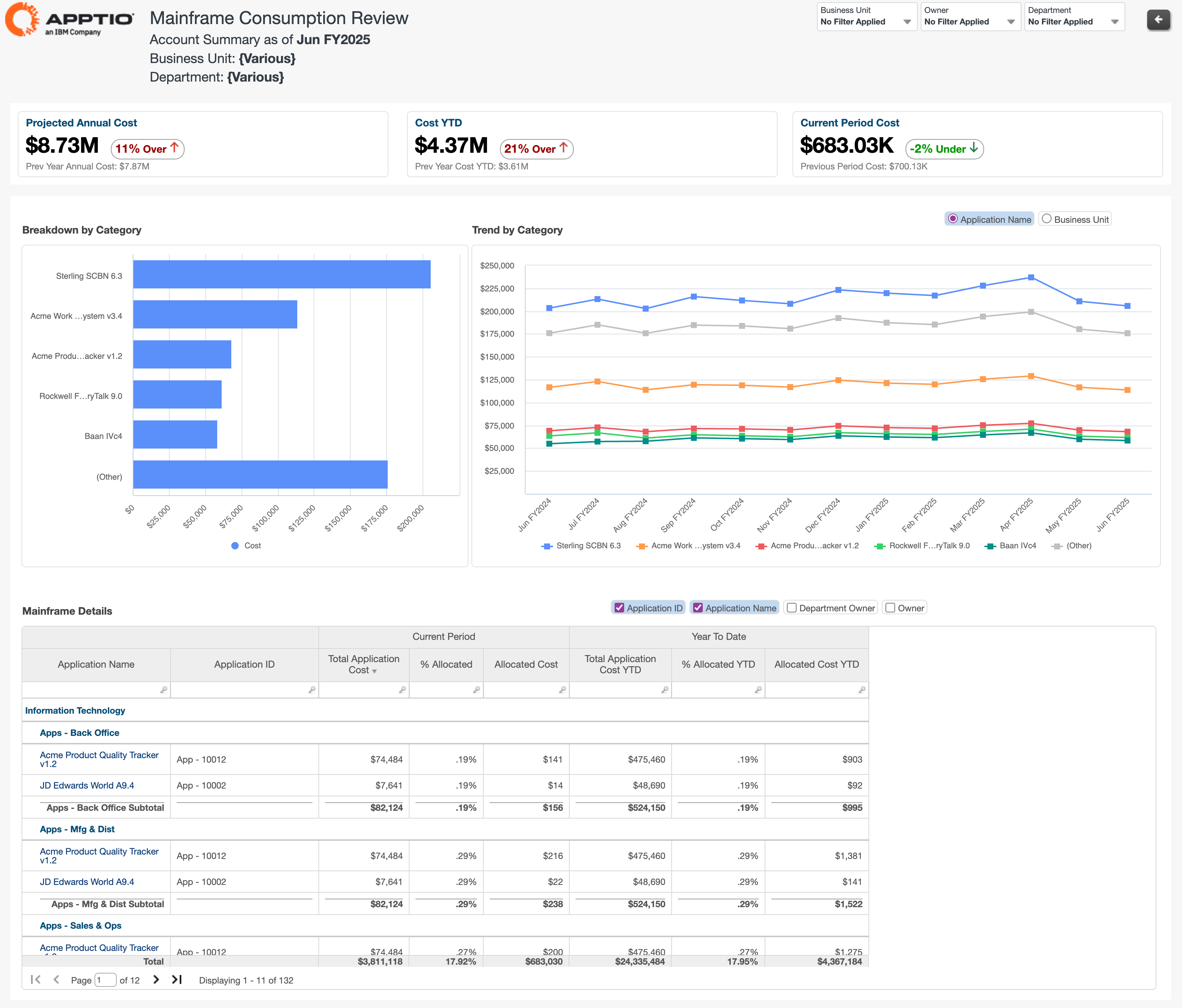1182x1008 pixels.
Task: Click sort arrow on Total Application Cost
Action: 375,671
